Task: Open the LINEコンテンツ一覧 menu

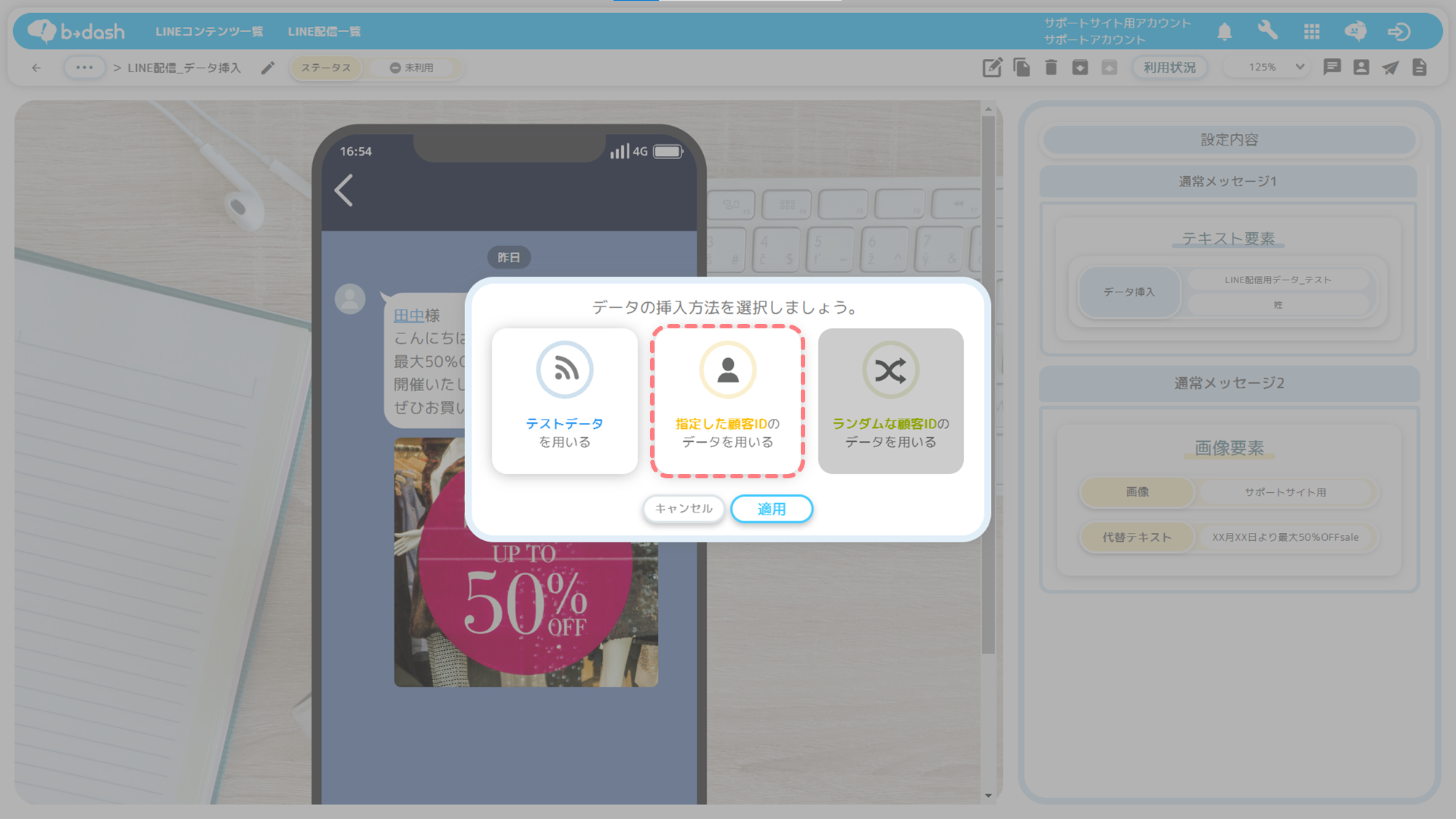Action: click(209, 31)
